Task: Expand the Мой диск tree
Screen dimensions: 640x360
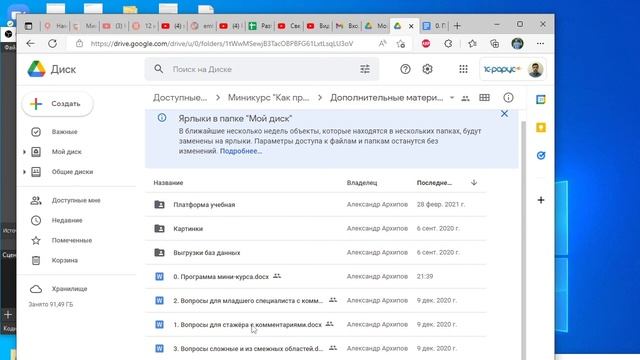Action: pyautogui.click(x=24, y=152)
